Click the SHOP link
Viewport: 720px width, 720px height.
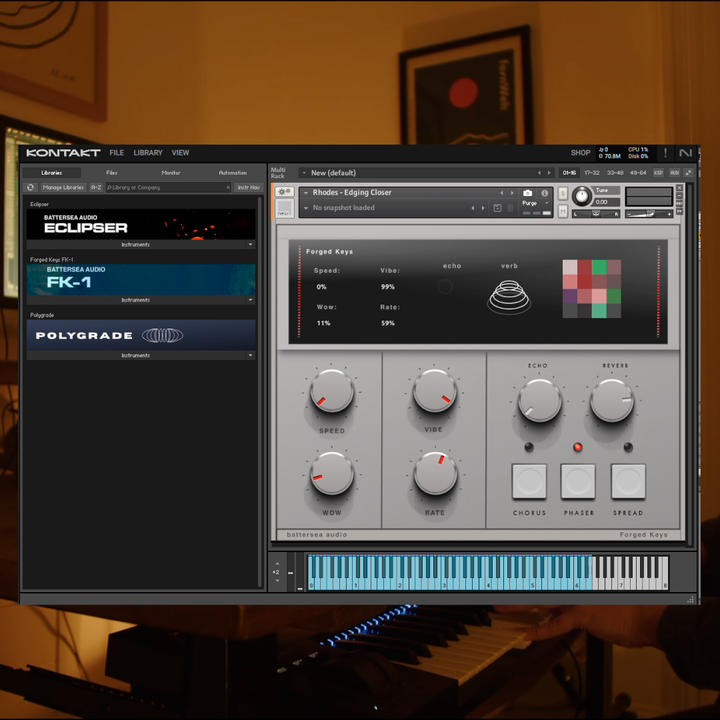[x=580, y=153]
